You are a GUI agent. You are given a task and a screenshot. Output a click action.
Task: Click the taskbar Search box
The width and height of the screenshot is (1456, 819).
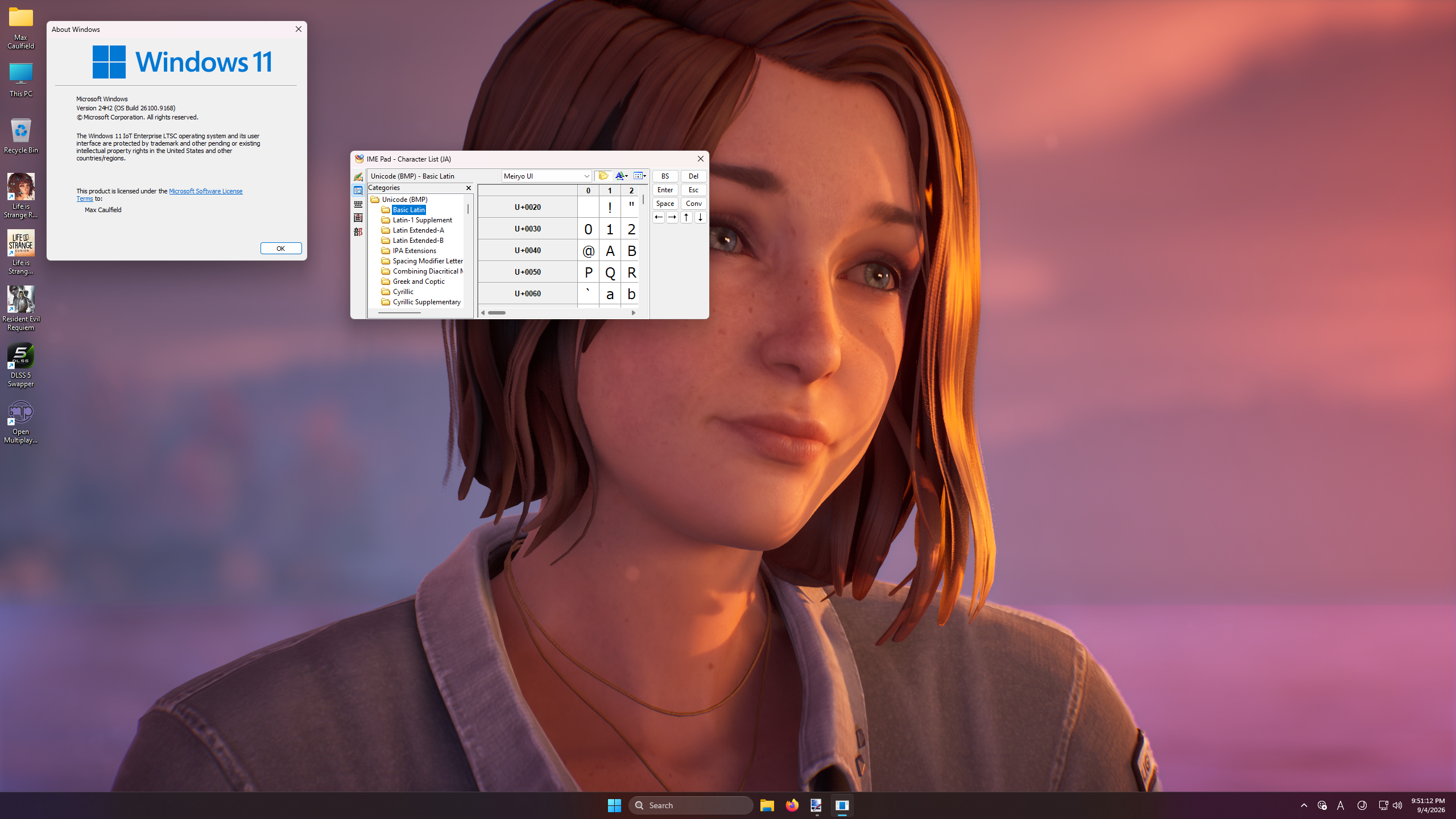tap(691, 805)
